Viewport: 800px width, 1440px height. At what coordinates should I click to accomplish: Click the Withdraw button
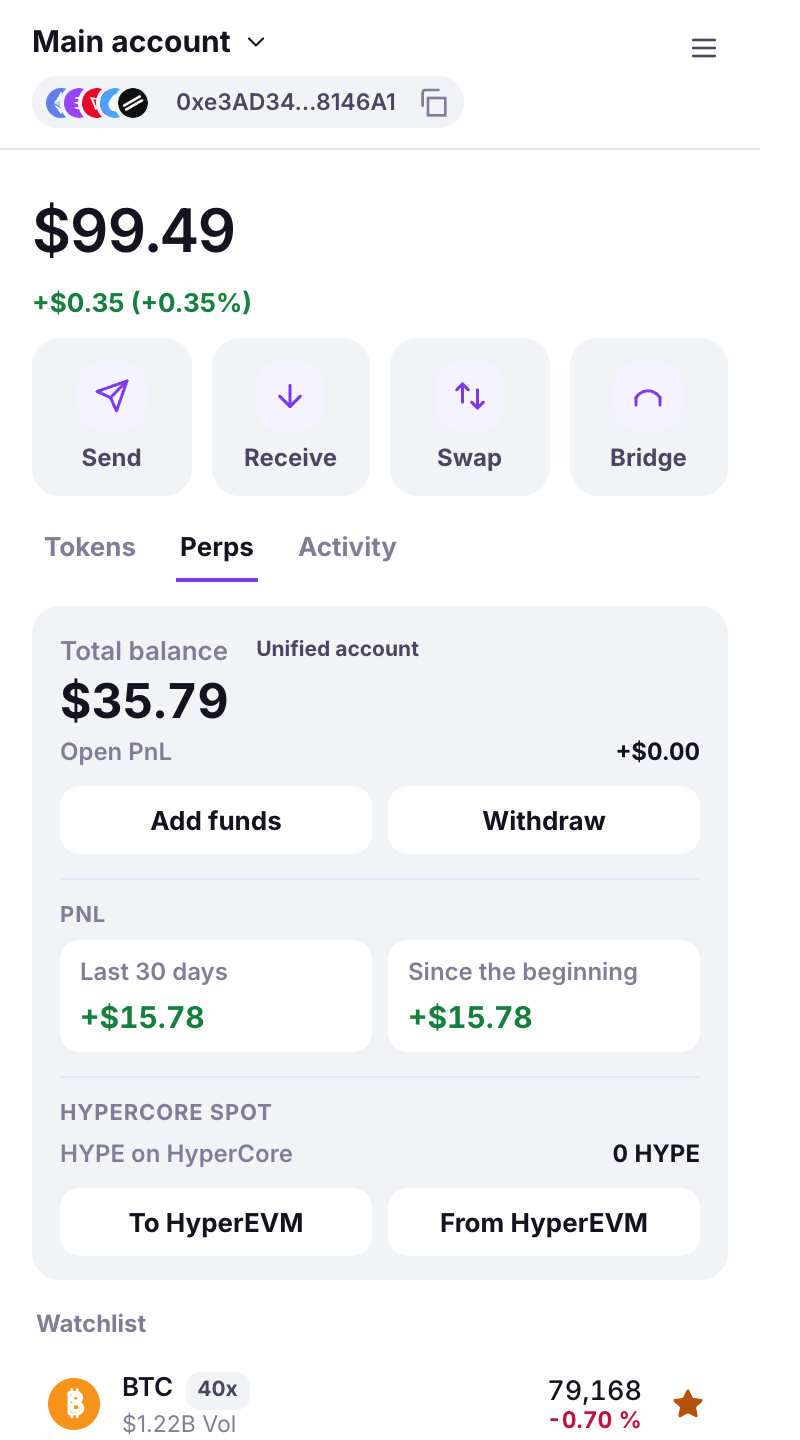(x=544, y=820)
